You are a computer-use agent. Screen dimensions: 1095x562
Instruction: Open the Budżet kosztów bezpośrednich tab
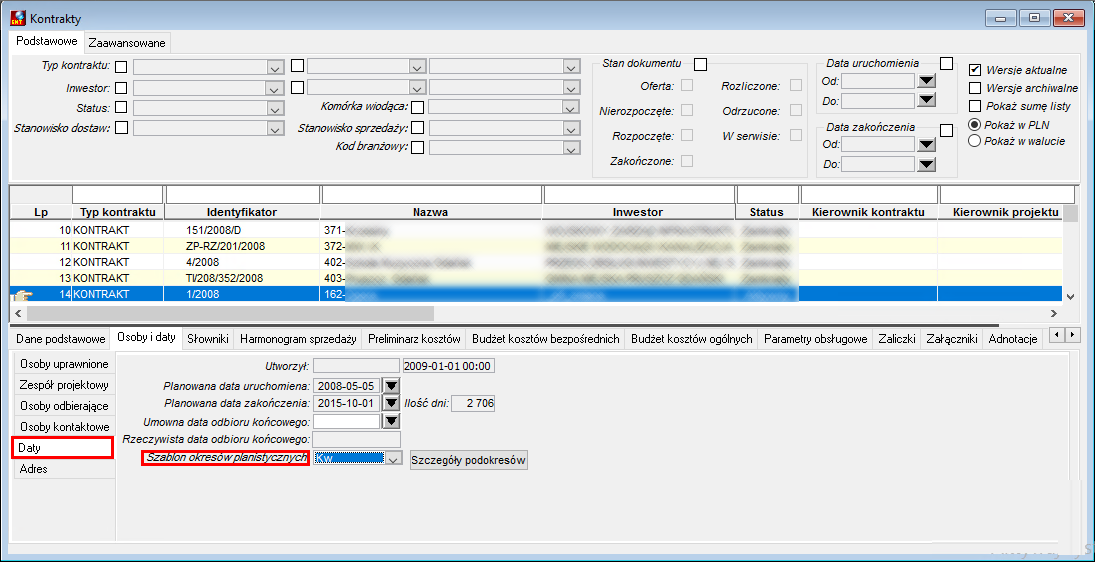pos(545,339)
